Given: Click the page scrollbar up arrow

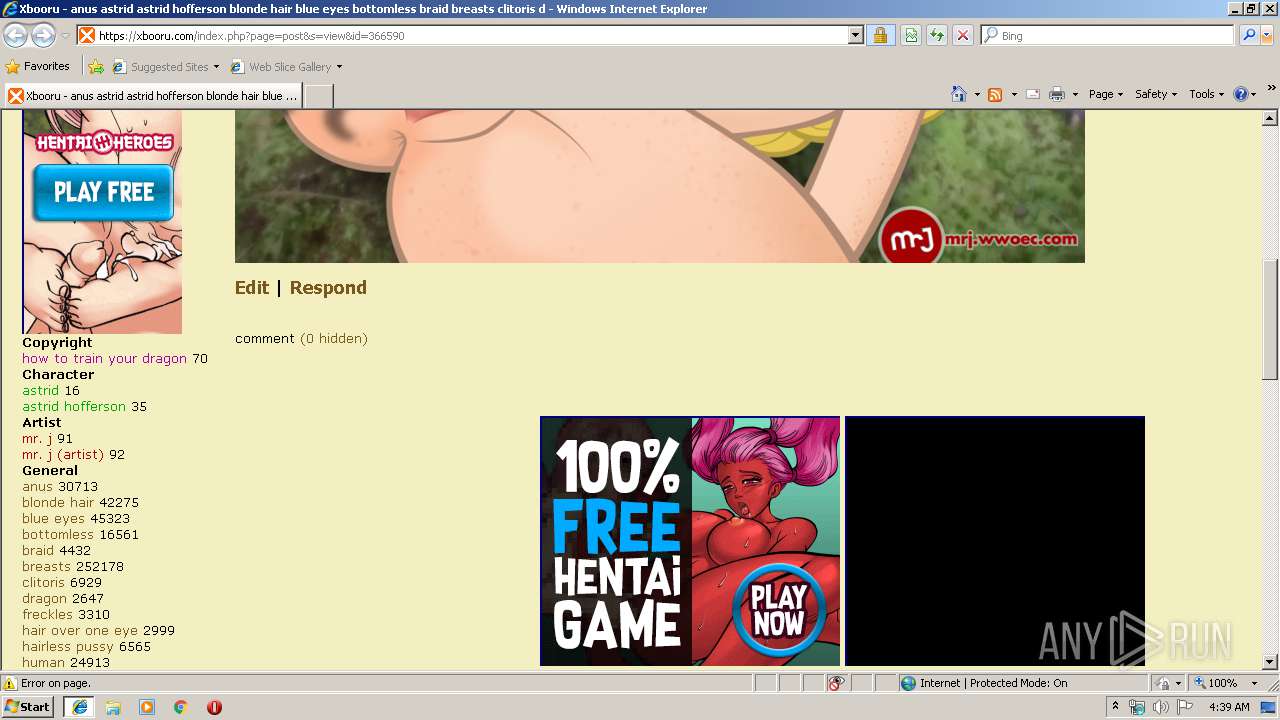Looking at the screenshot, I should [x=1270, y=118].
